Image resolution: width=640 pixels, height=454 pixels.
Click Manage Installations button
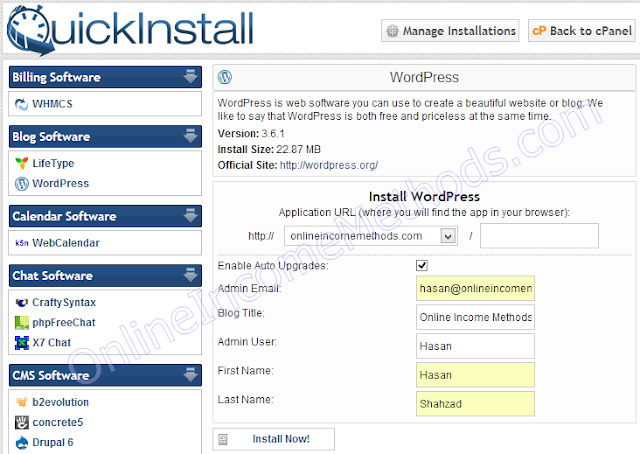(450, 31)
